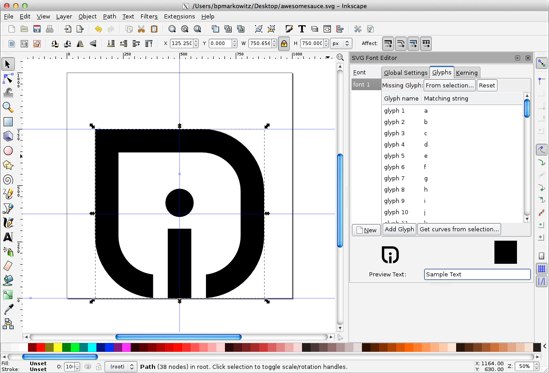The image size is (549, 373).
Task: Click the Add Glyph button
Action: [399, 229]
